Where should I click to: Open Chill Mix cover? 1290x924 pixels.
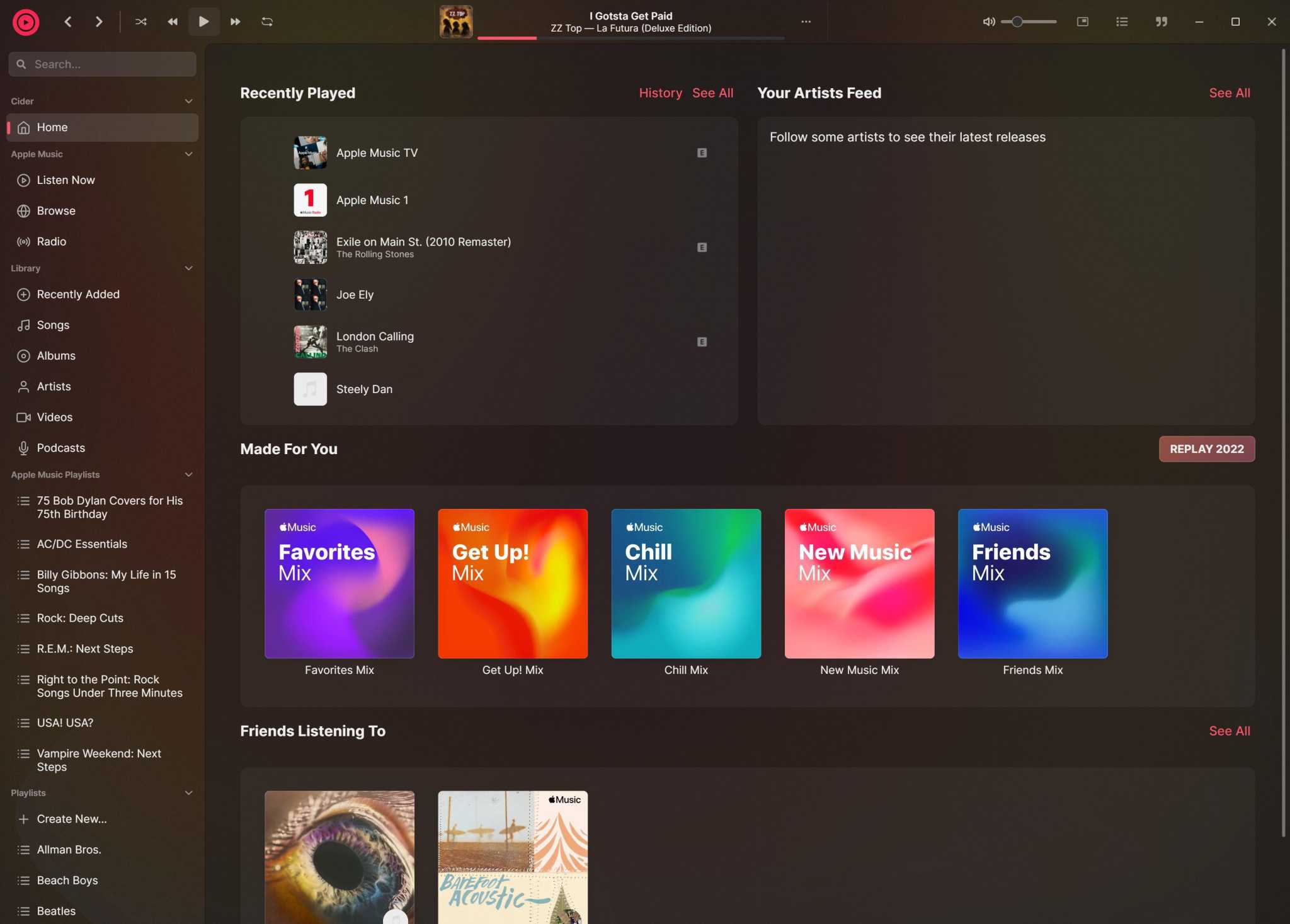point(686,584)
